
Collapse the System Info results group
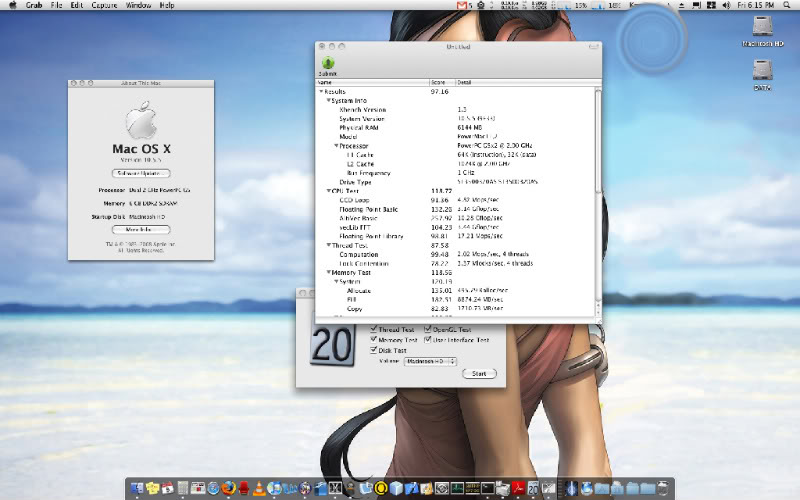[328, 100]
